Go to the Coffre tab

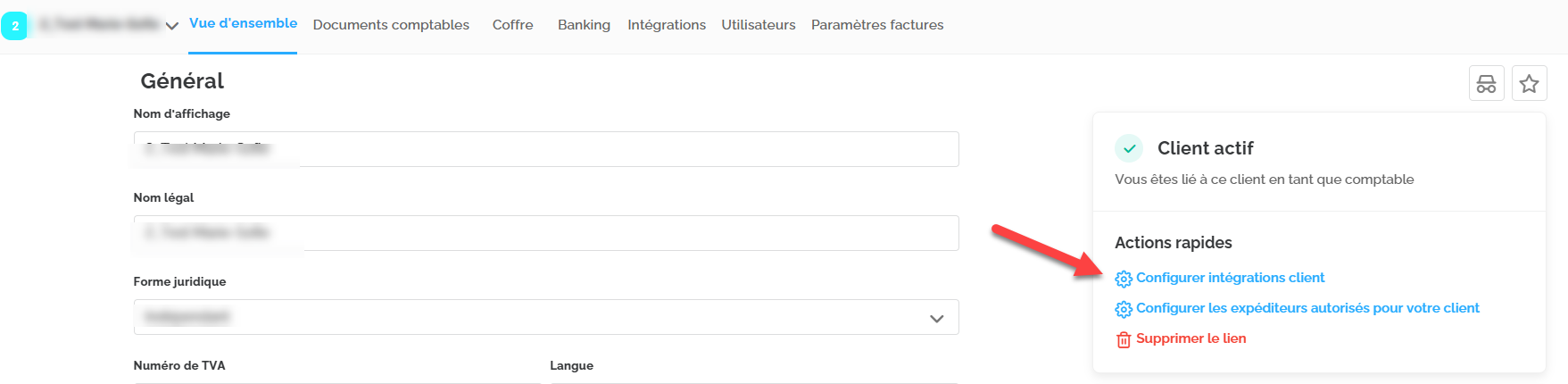tap(512, 25)
